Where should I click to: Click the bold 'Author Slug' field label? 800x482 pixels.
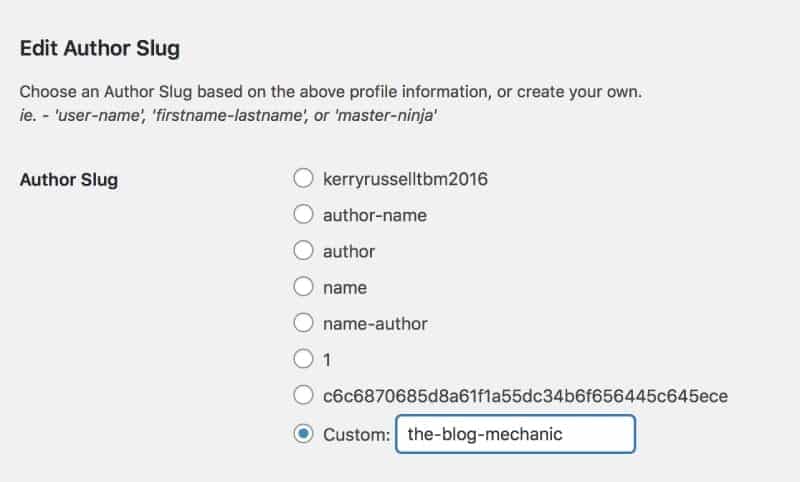(x=69, y=180)
